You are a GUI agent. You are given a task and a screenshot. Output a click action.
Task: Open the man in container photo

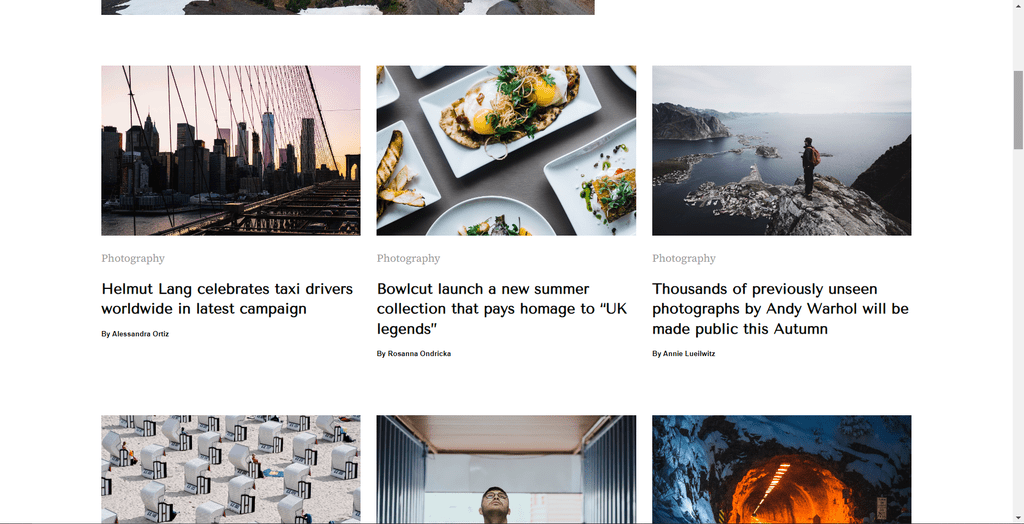(x=506, y=469)
